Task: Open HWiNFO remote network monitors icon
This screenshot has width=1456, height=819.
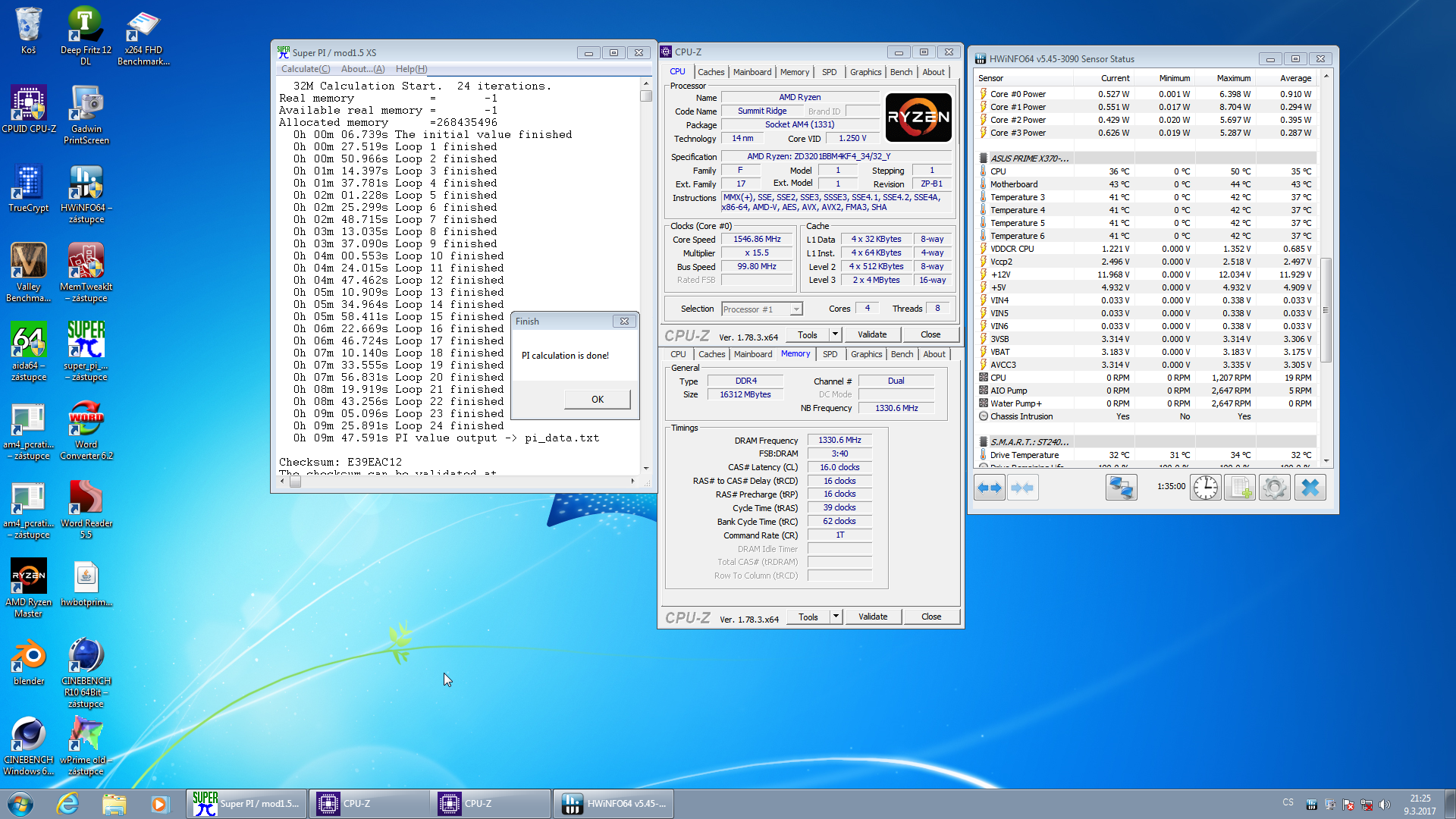Action: [1121, 488]
